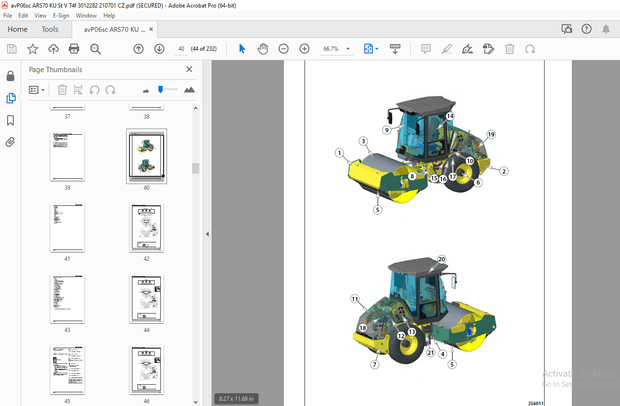
Task: Delete pages icon in thumbnails panel
Action: (62, 90)
